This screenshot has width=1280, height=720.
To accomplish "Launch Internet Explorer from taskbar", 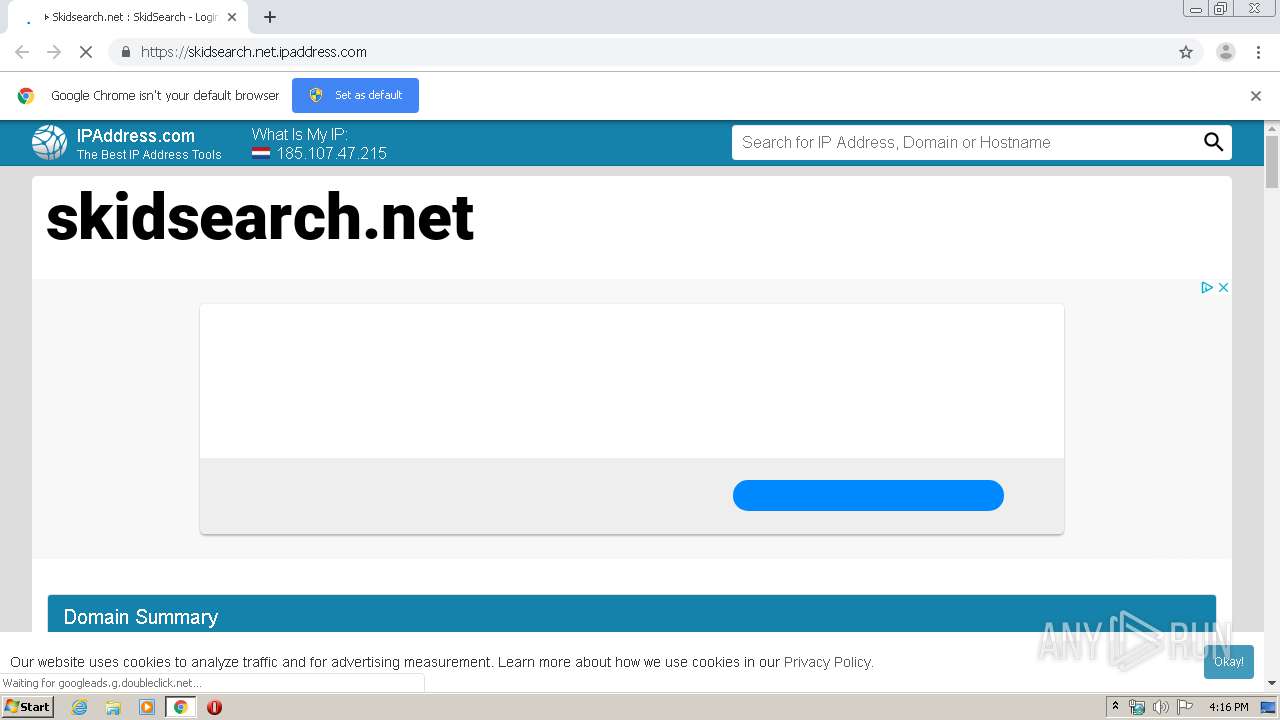I will click(x=80, y=707).
